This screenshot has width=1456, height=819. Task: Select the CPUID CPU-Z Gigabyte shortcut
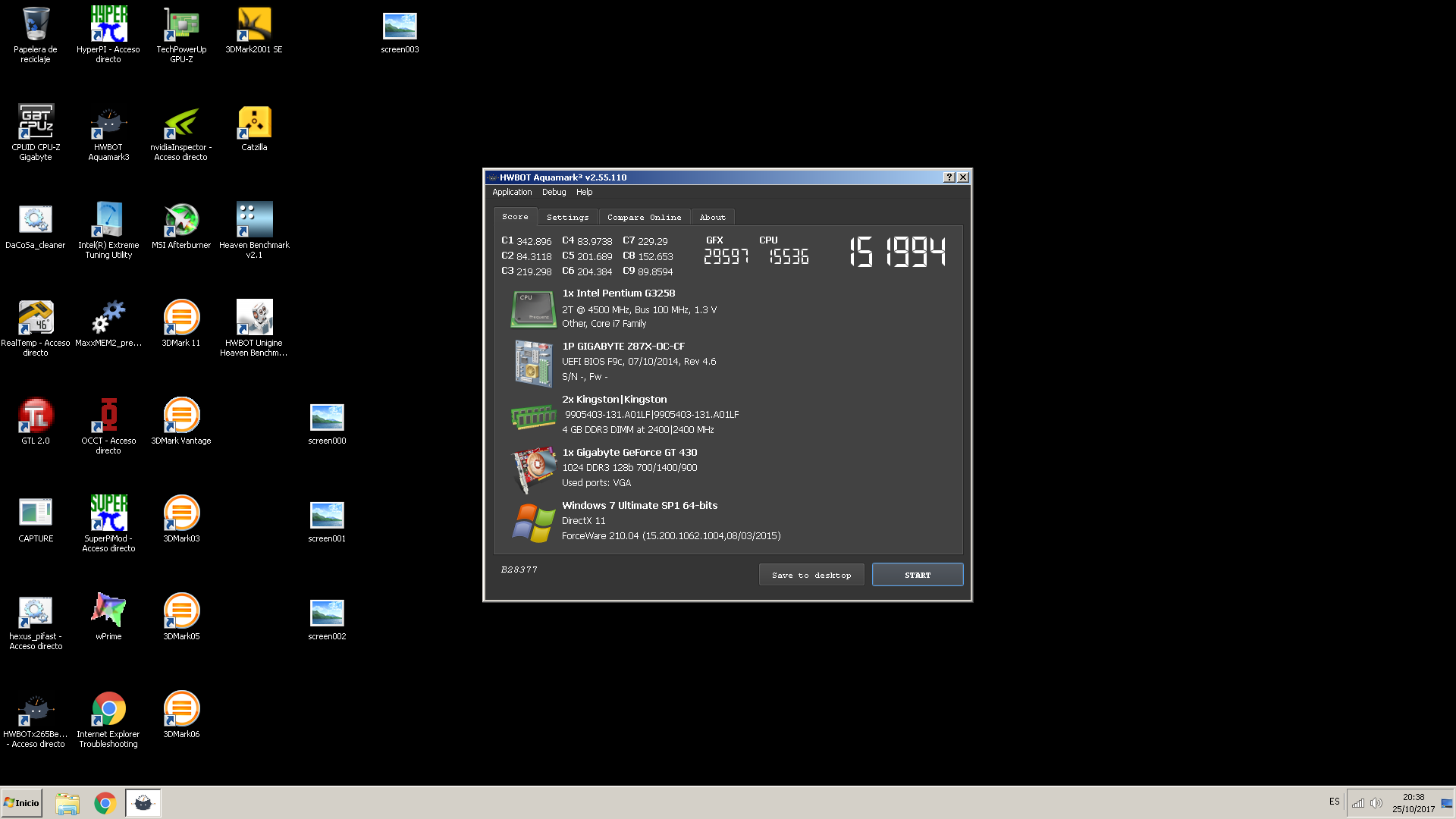point(36,132)
